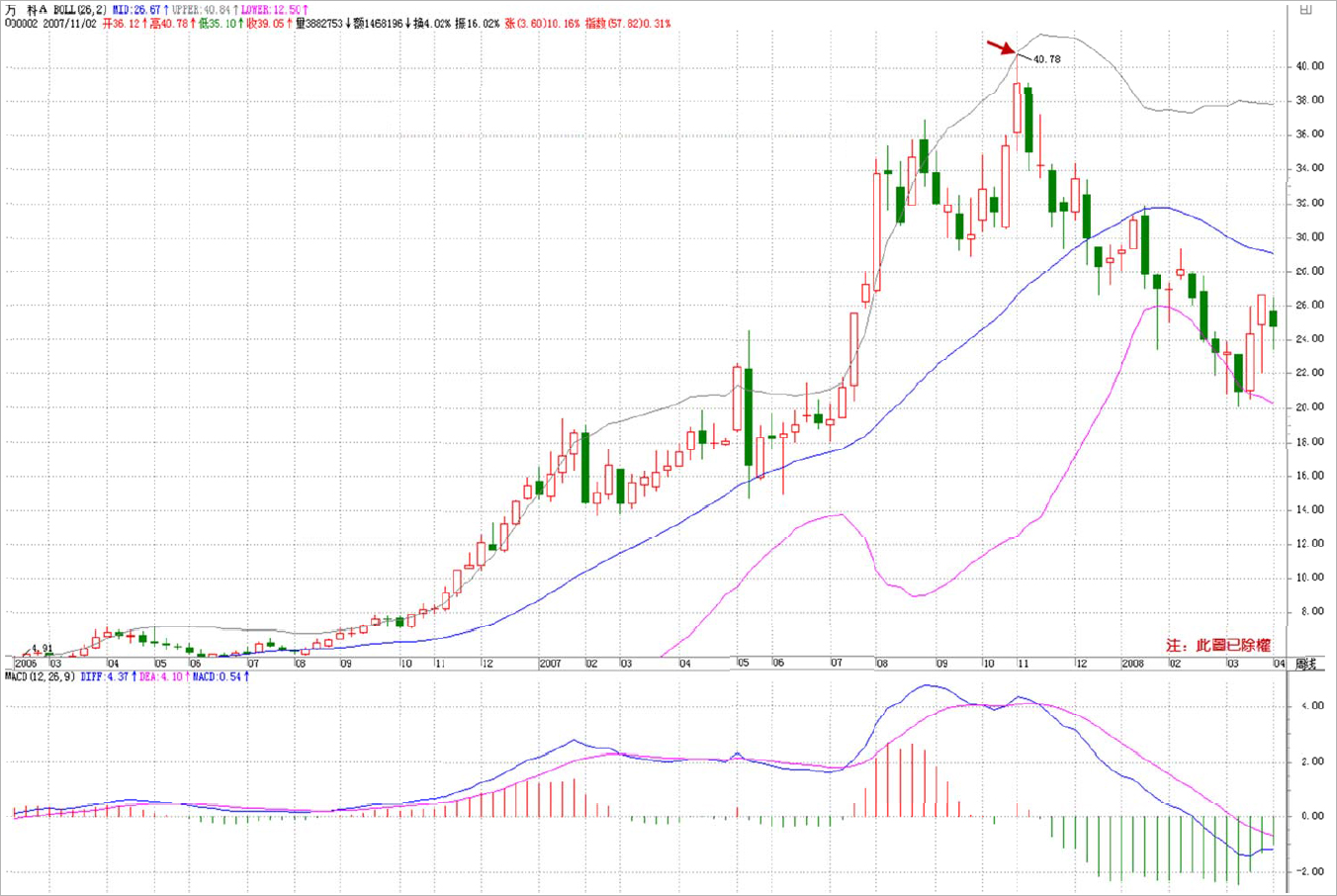Click the UPPER:40.84 band value
The width and height of the screenshot is (1337, 896).
[205, 10]
